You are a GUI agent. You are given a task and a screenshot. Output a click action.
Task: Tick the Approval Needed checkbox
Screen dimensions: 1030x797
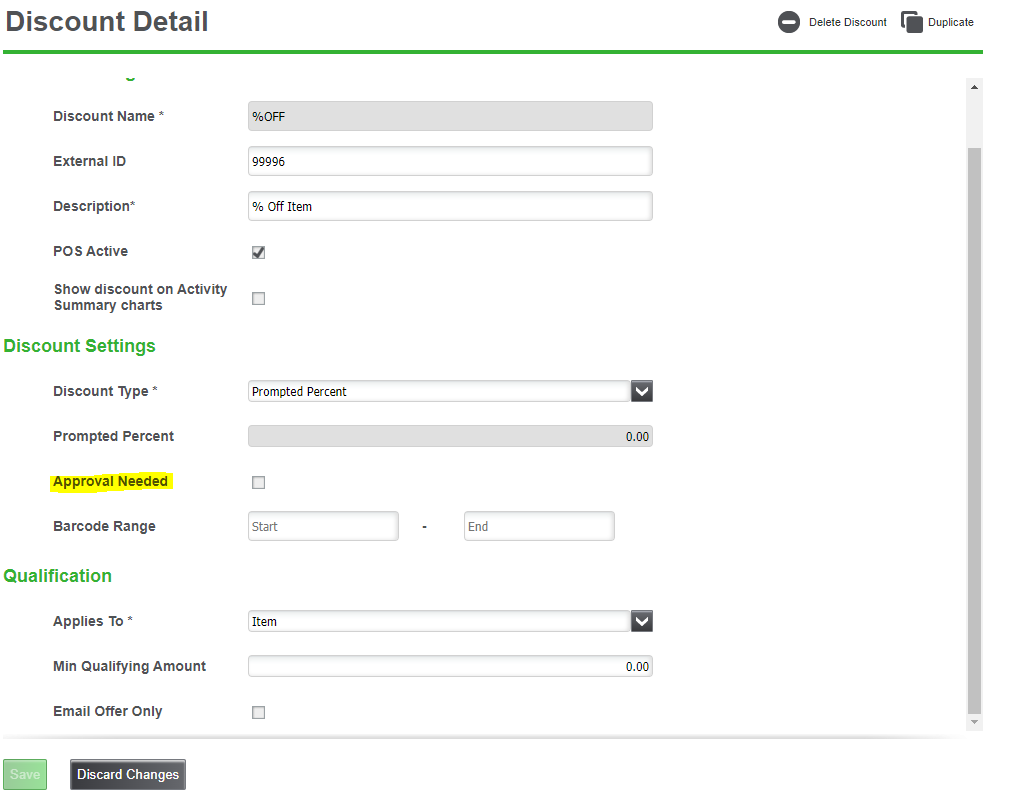[x=259, y=482]
